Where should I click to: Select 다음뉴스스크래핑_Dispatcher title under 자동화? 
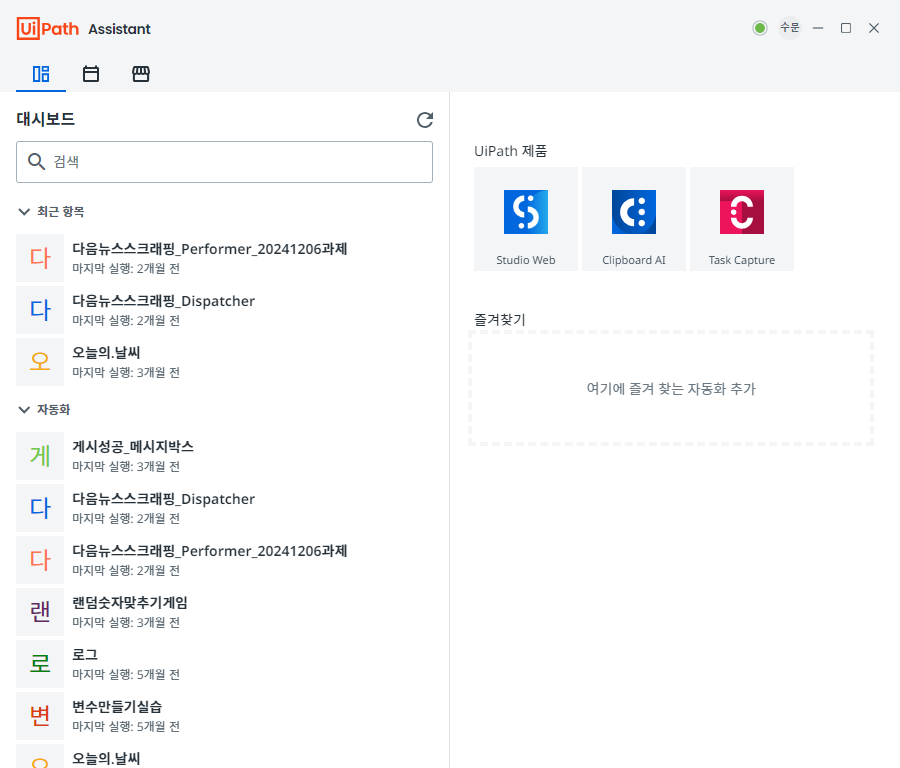point(164,499)
